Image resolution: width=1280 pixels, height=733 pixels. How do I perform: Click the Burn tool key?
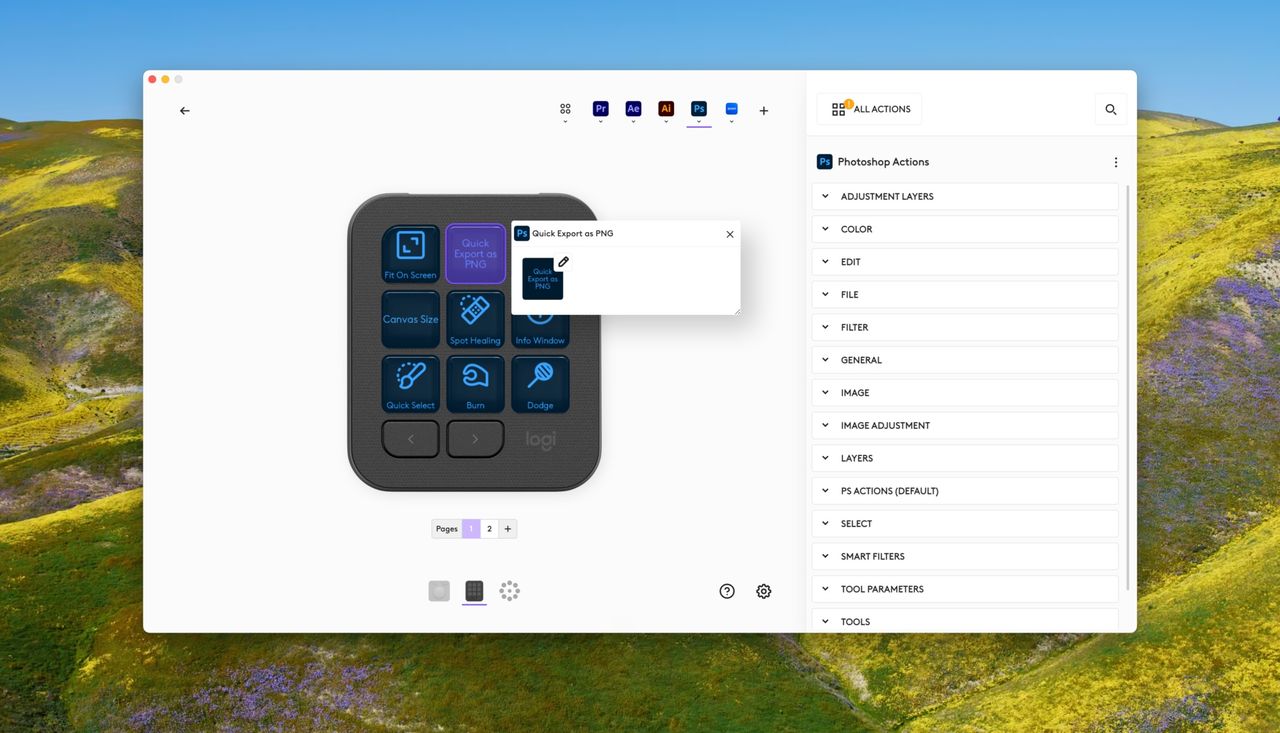(475, 384)
